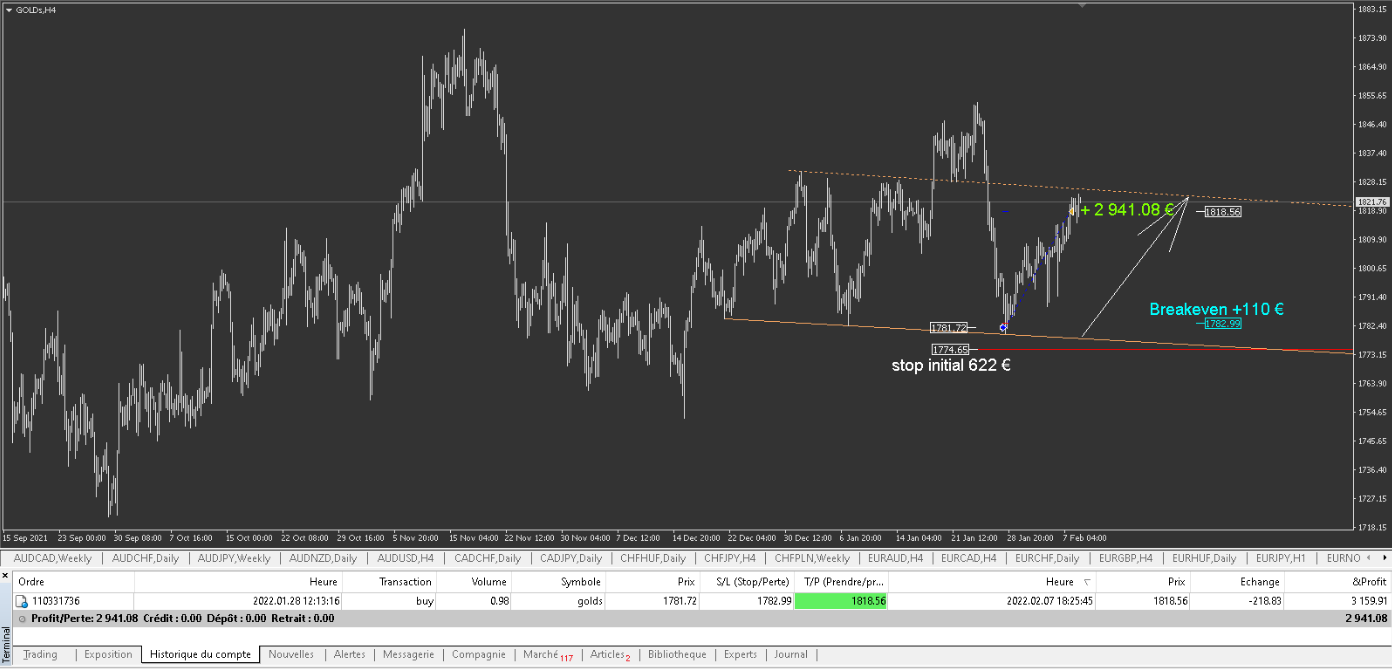The image size is (1392, 669).
Task: Click the 'Breakeven +110 €' text annotation
Action: click(1216, 310)
